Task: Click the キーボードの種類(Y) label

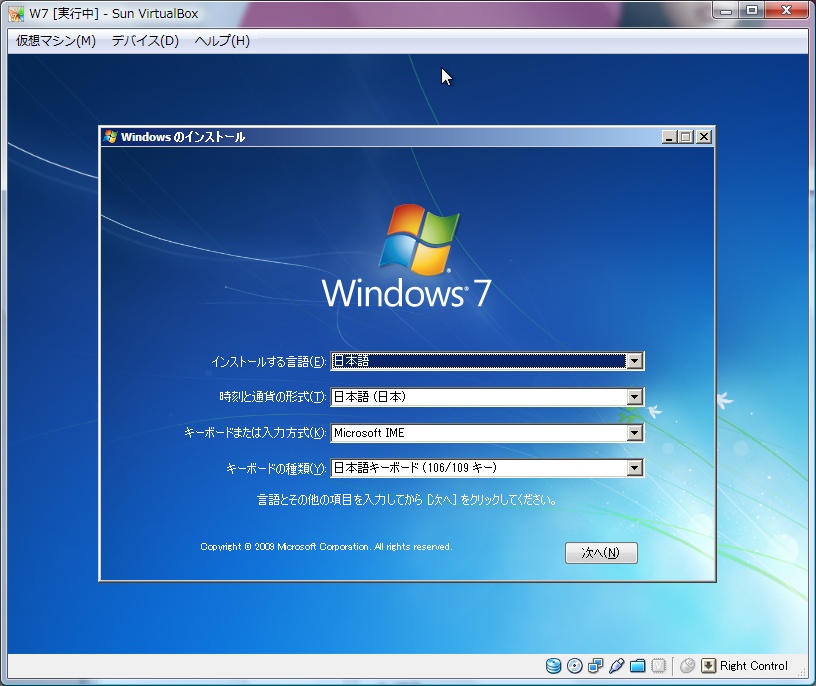Action: 276,468
